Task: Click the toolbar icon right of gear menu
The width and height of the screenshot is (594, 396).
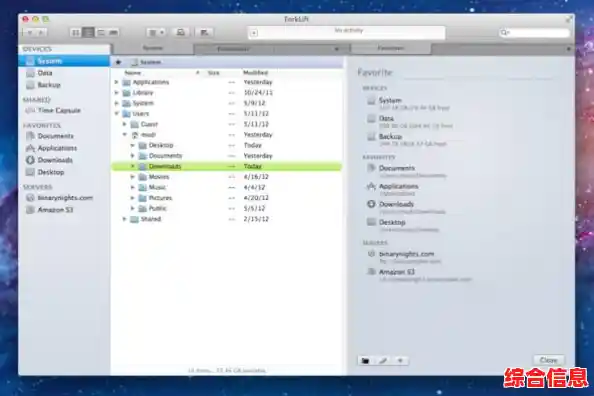Action: click(181, 33)
